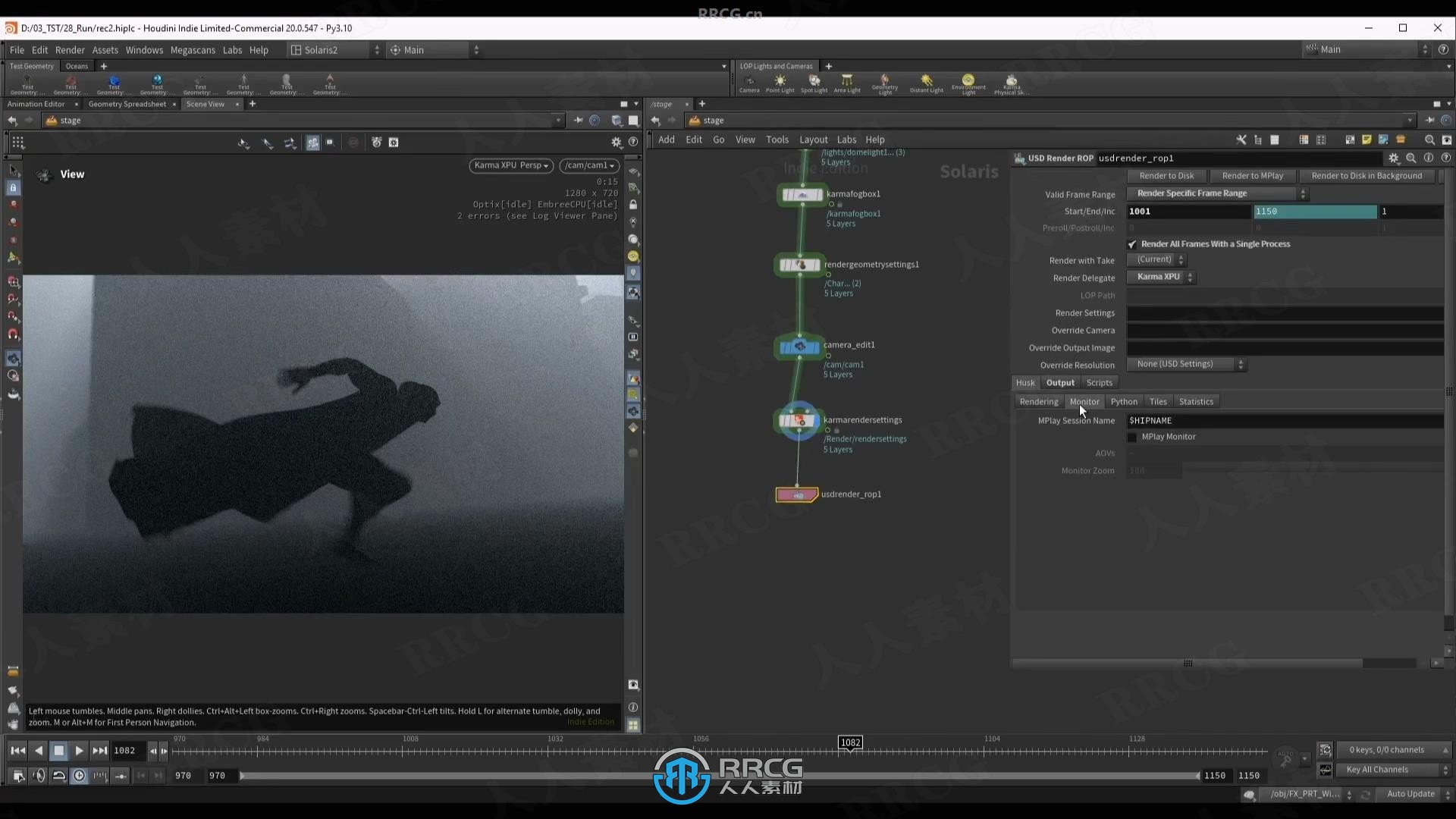Open Karma XPU Persp viewport menu
Screen dimensions: 1456x819
tap(511, 165)
